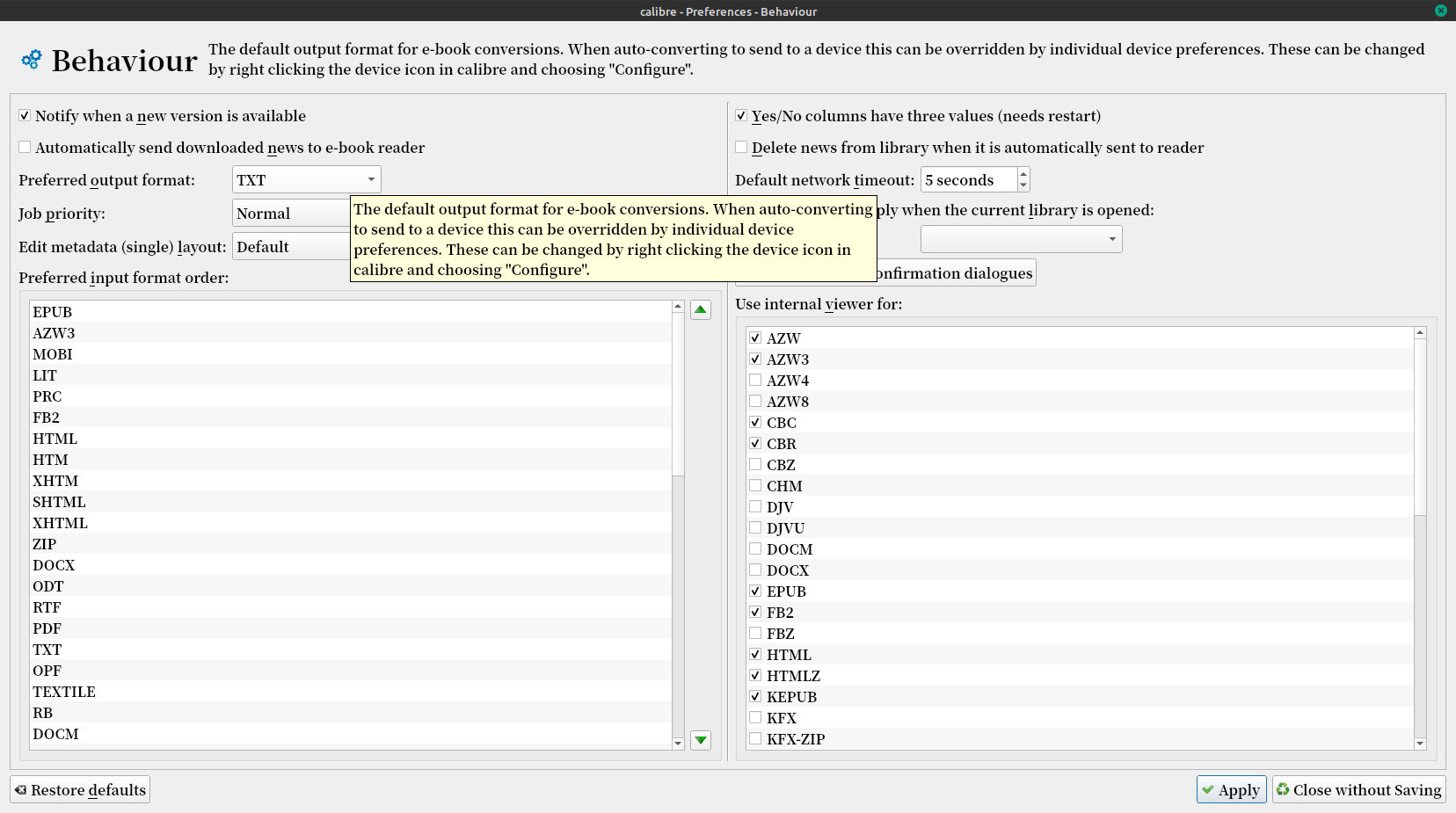Select EPUB in the input format order list
The height and width of the screenshot is (813, 1456).
[351, 312]
